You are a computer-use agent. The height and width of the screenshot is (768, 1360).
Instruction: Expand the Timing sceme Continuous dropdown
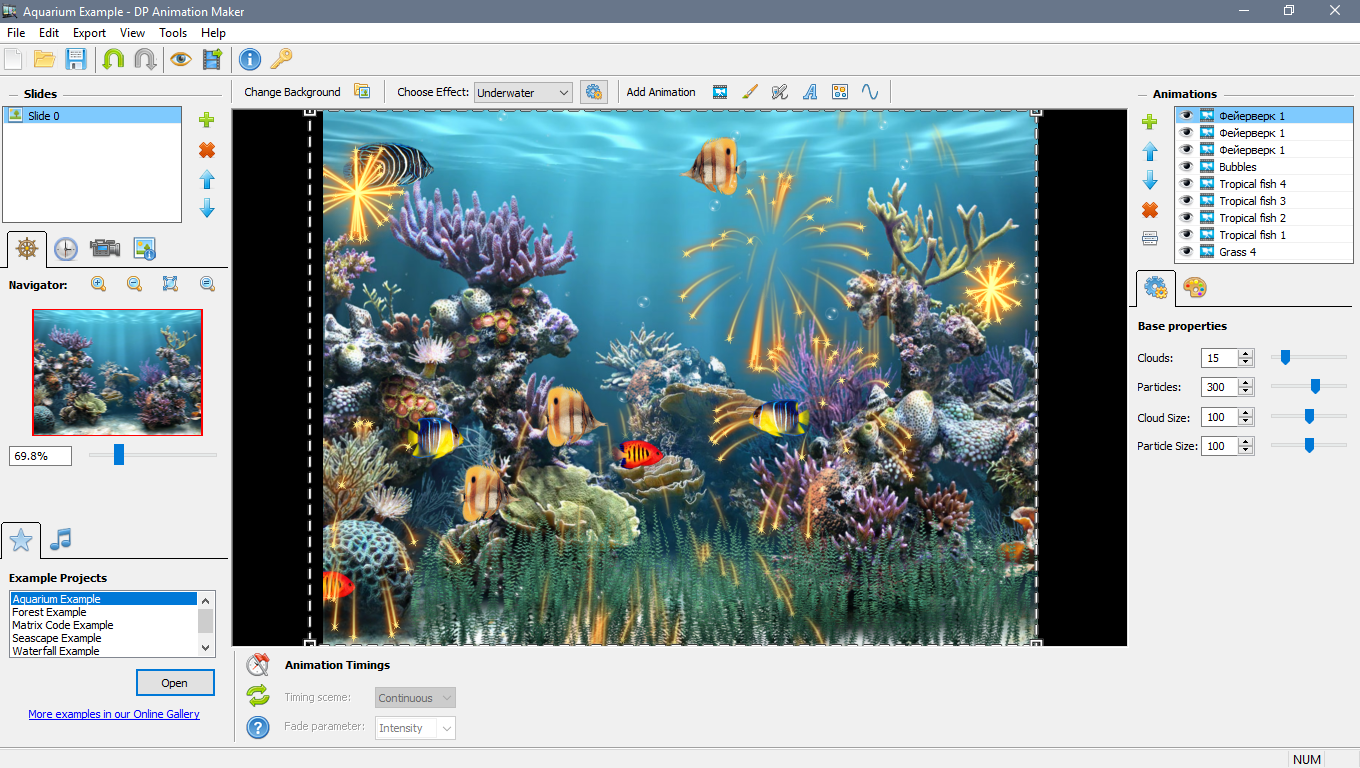point(415,698)
